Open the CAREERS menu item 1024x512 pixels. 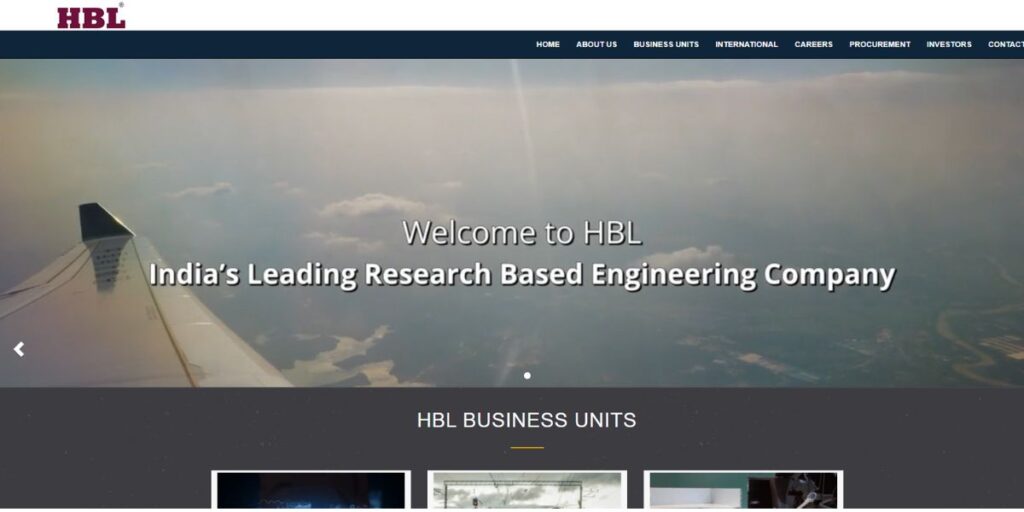click(814, 44)
